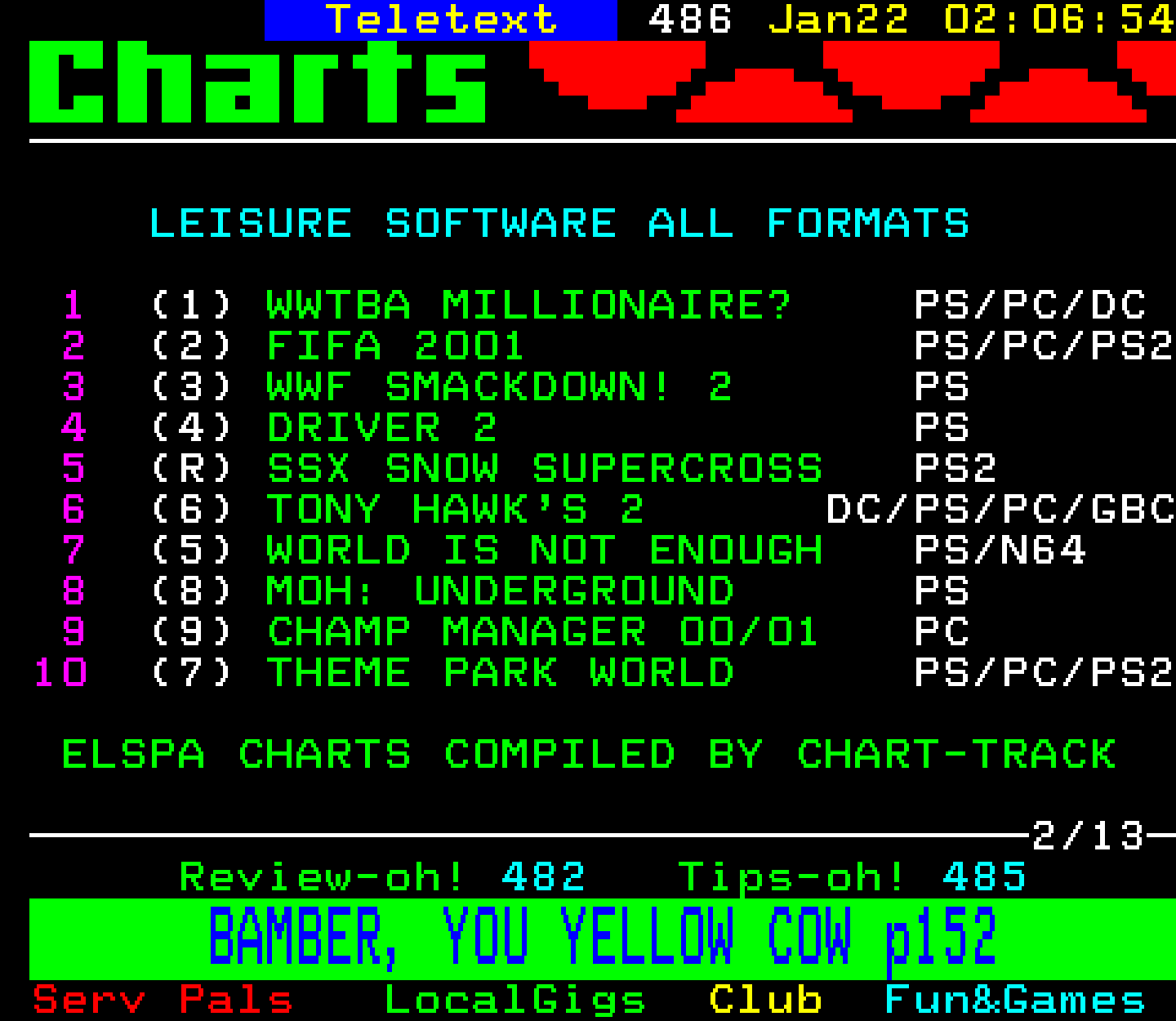Go to the yellow Club fastext link
The image size is (1176, 1021).
coord(765,999)
